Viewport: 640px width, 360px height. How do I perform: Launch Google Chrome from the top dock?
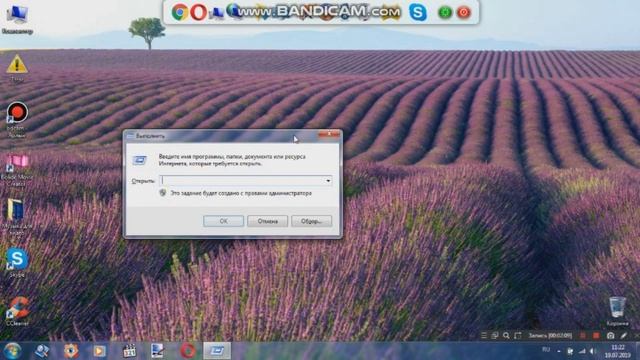point(180,12)
